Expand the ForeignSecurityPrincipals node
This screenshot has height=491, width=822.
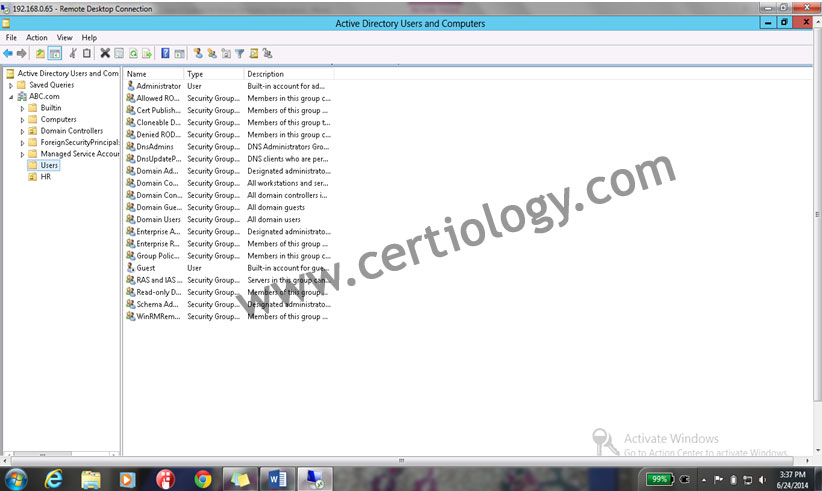click(x=22, y=143)
